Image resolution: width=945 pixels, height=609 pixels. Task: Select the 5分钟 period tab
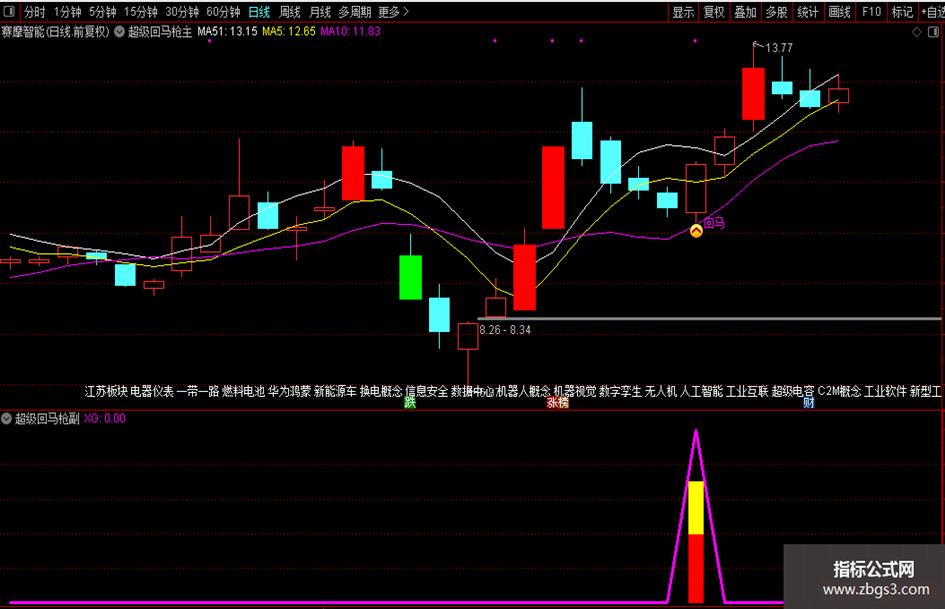click(102, 12)
